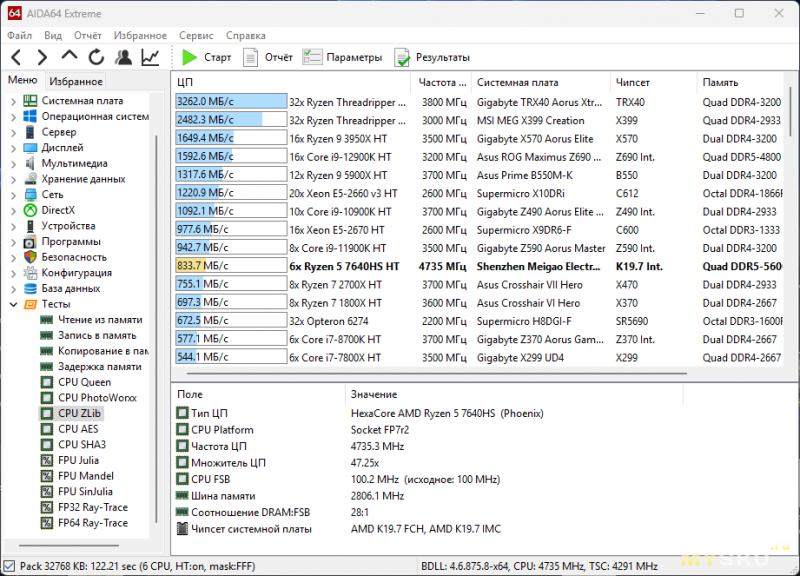Click the 2482.3 МБ/с result bar
The height and width of the screenshot is (576, 800).
click(x=231, y=120)
